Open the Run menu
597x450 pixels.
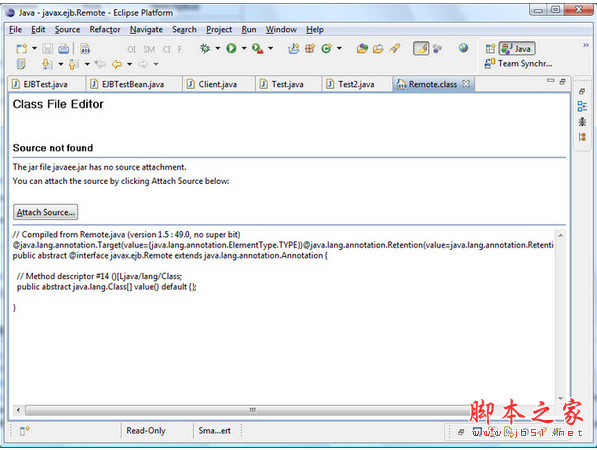tap(249, 29)
